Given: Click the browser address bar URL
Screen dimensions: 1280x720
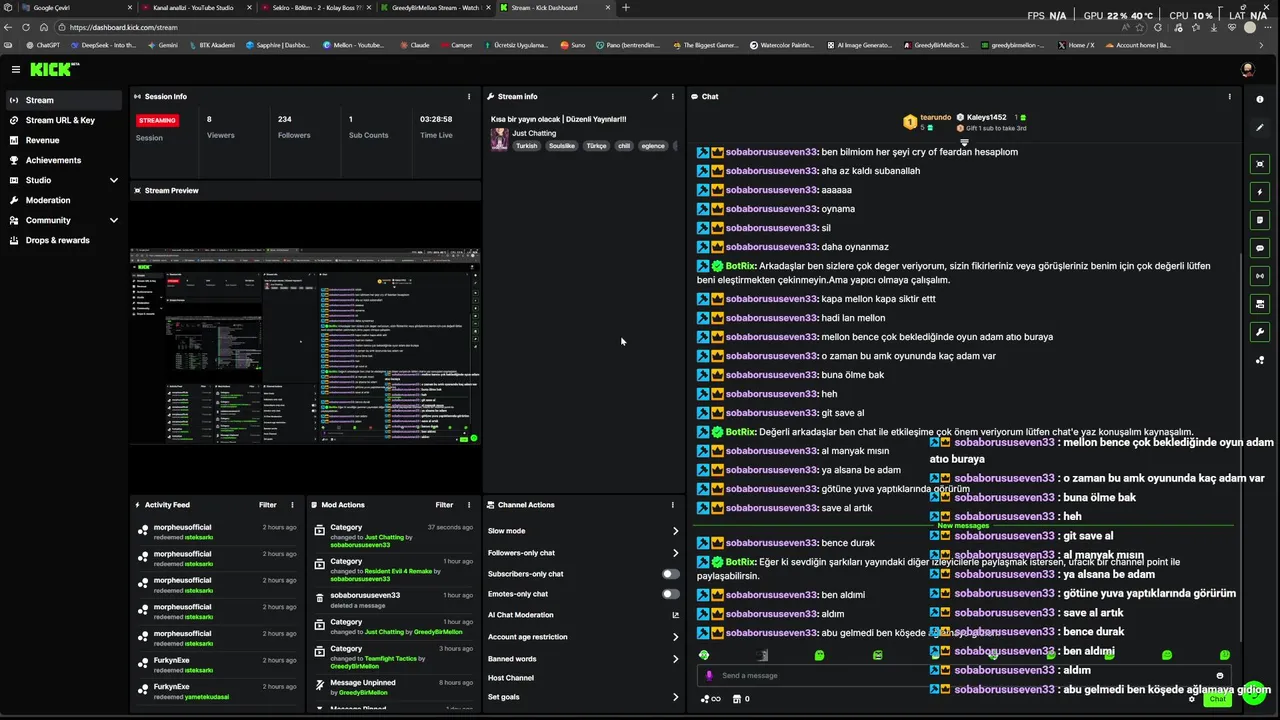Looking at the screenshot, I should tap(124, 27).
